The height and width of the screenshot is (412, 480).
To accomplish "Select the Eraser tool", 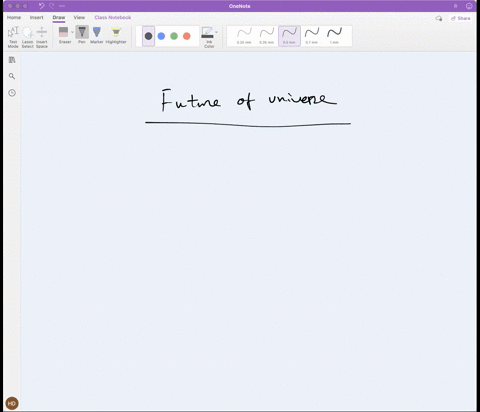I will click(x=63, y=35).
